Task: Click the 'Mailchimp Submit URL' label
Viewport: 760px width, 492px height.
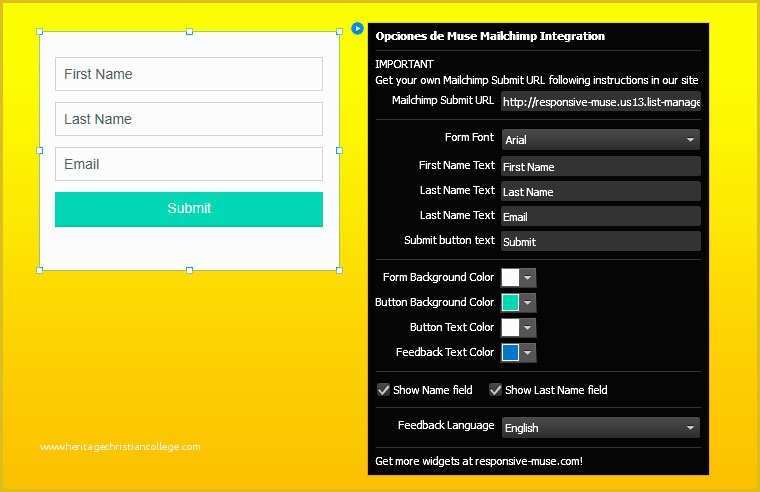Action: pyautogui.click(x=443, y=100)
